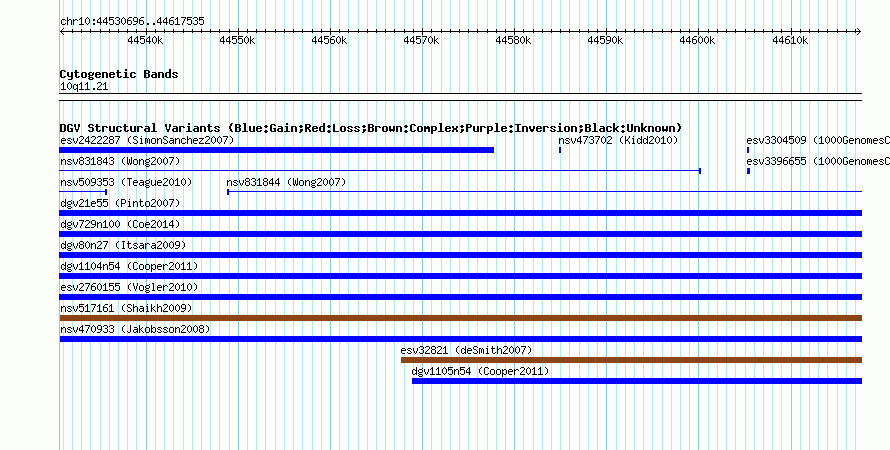Click dgv80n27 (Itsara2009) label
The width and height of the screenshot is (890, 450).
pyautogui.click(x=123, y=245)
